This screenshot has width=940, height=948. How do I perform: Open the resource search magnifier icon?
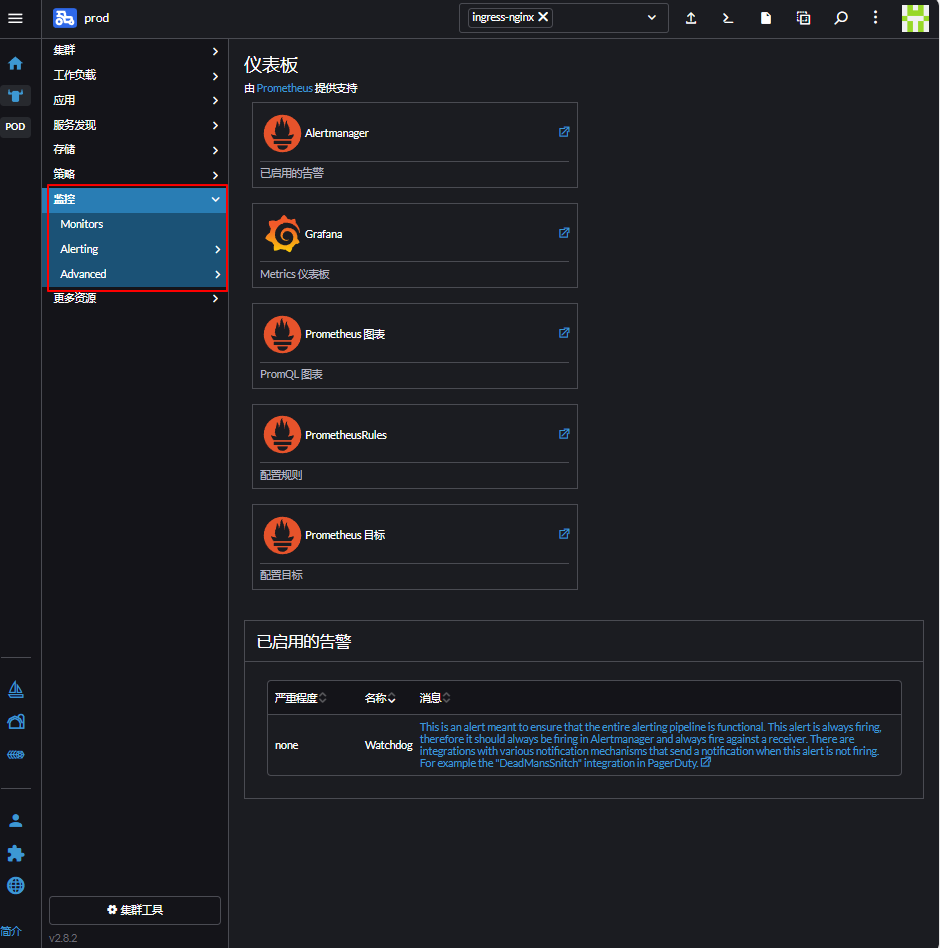[x=840, y=18]
